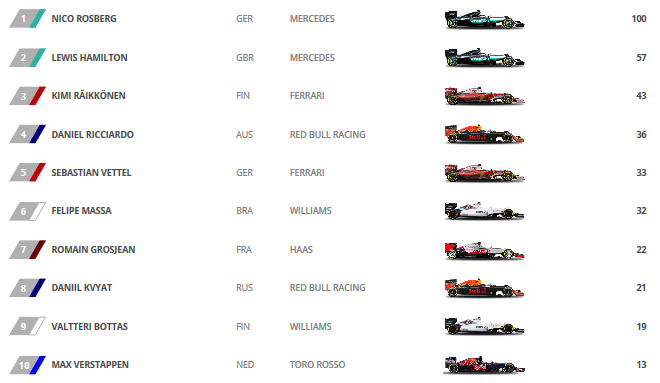The width and height of the screenshot is (660, 383).
Task: Click Kimi Räikkönen's Ferrari car image
Action: [x=484, y=96]
